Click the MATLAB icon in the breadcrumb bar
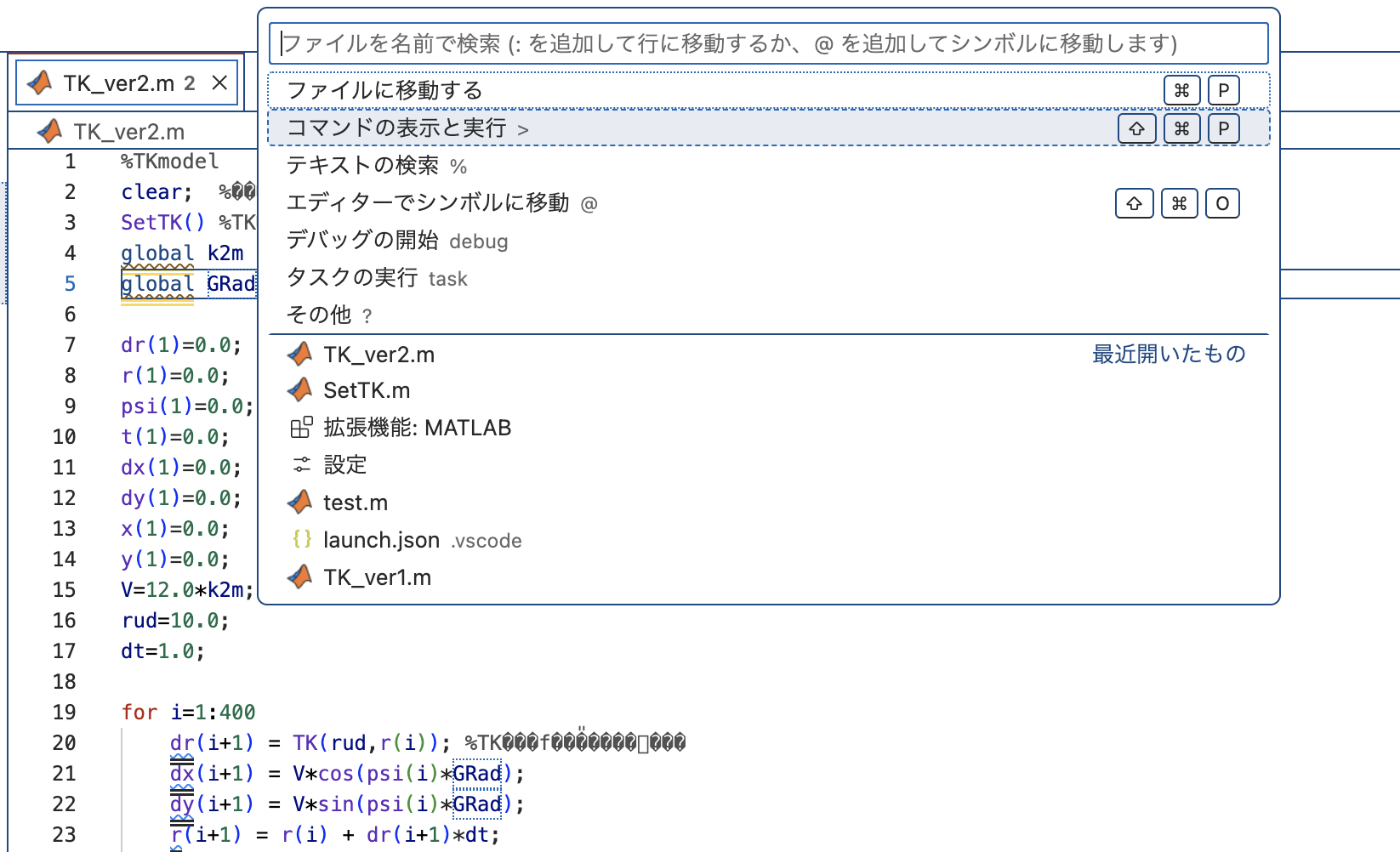The height and width of the screenshot is (852, 1400). click(x=48, y=131)
